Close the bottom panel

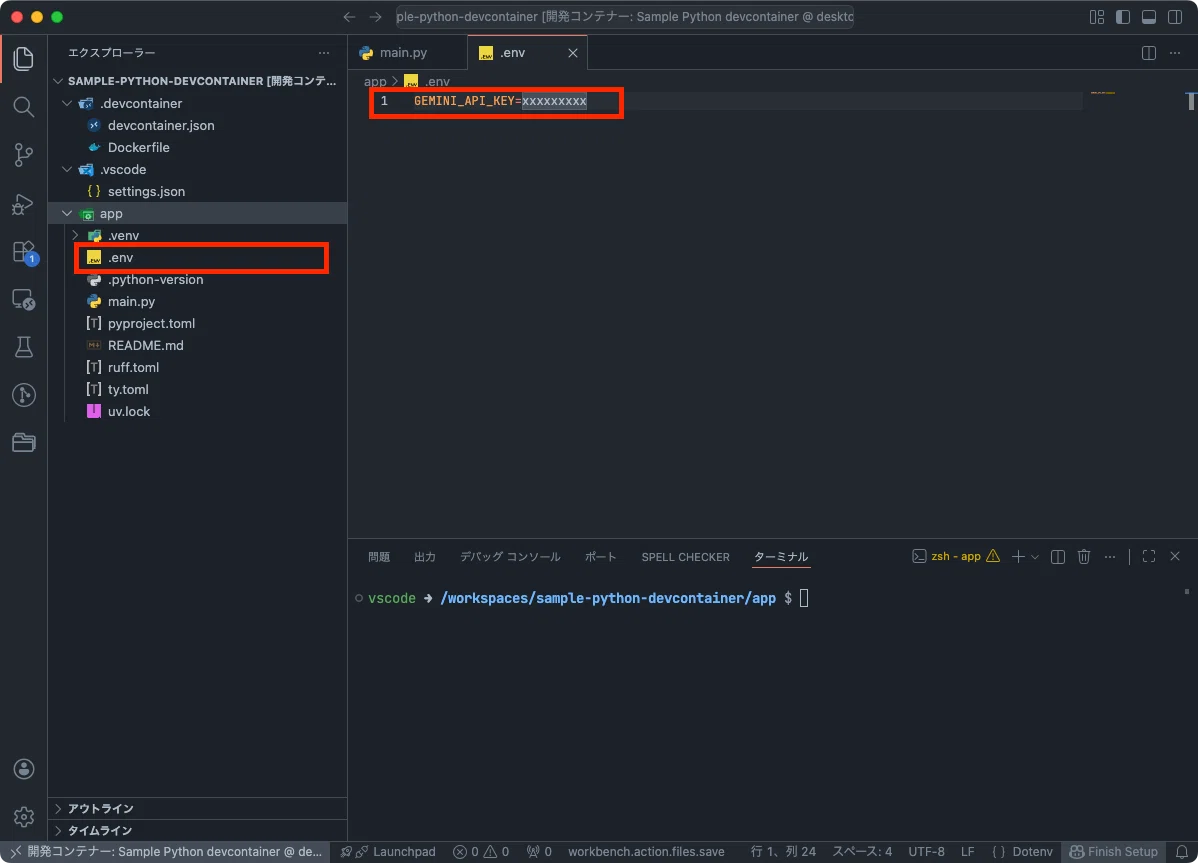click(1175, 557)
